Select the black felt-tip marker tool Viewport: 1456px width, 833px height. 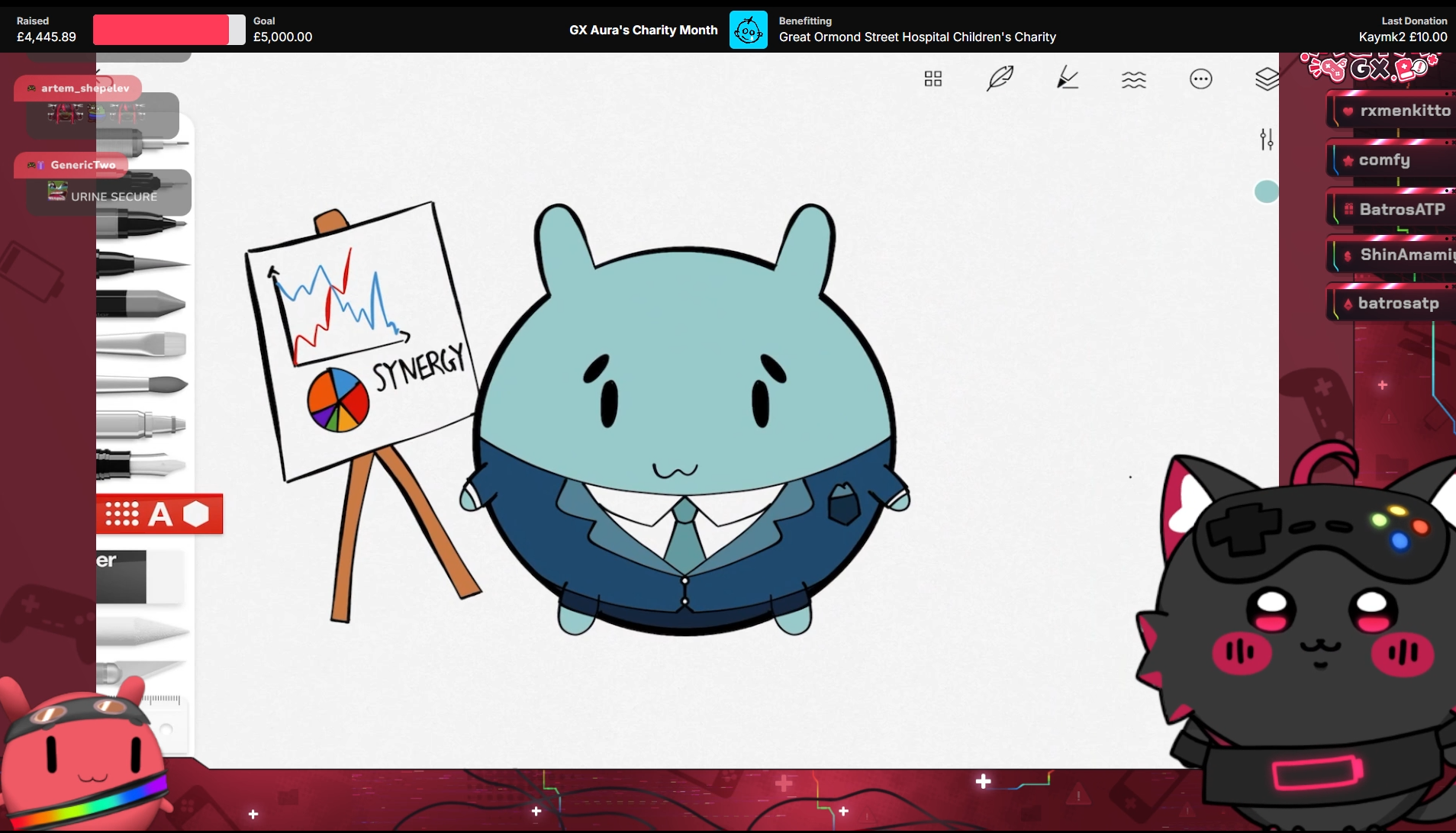pyautogui.click(x=142, y=225)
